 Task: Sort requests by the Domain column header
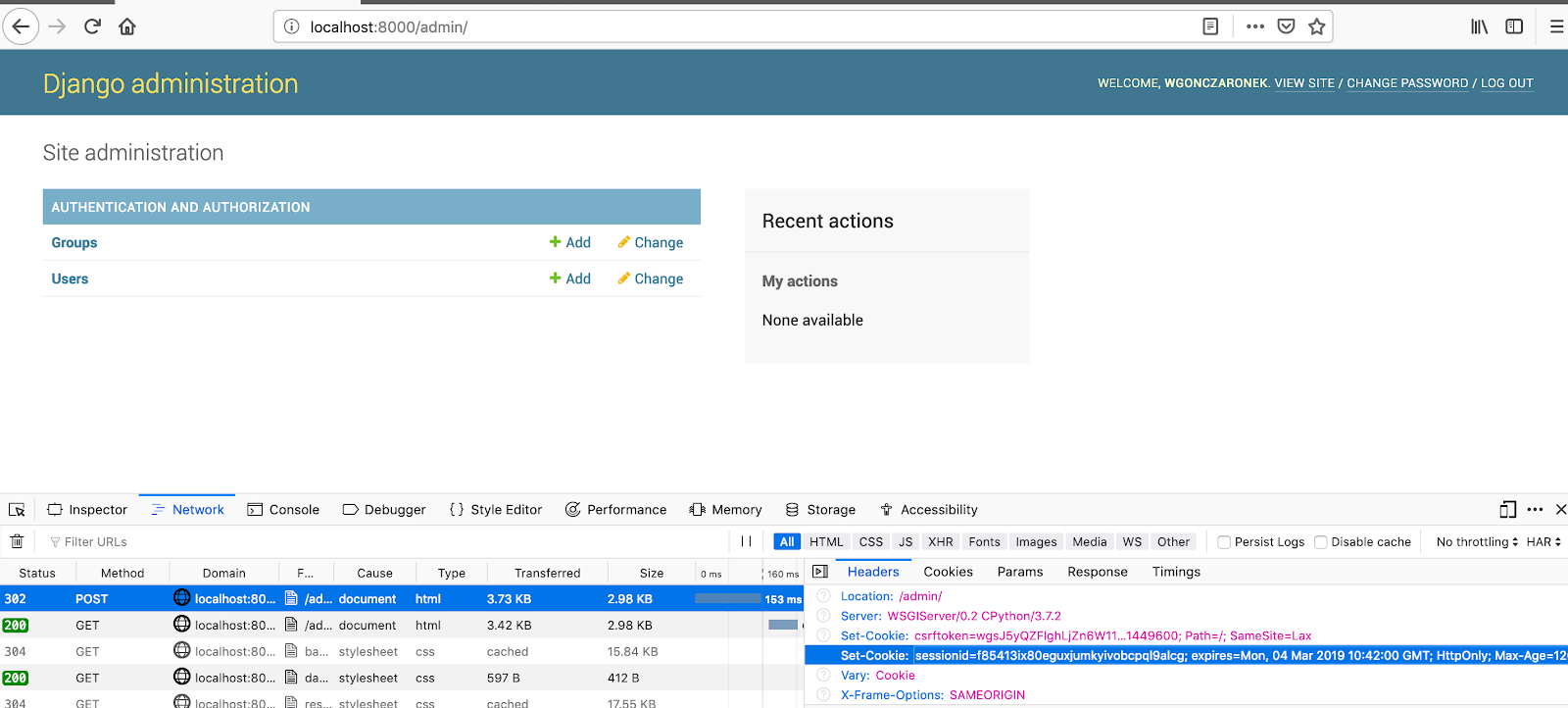pyautogui.click(x=224, y=573)
